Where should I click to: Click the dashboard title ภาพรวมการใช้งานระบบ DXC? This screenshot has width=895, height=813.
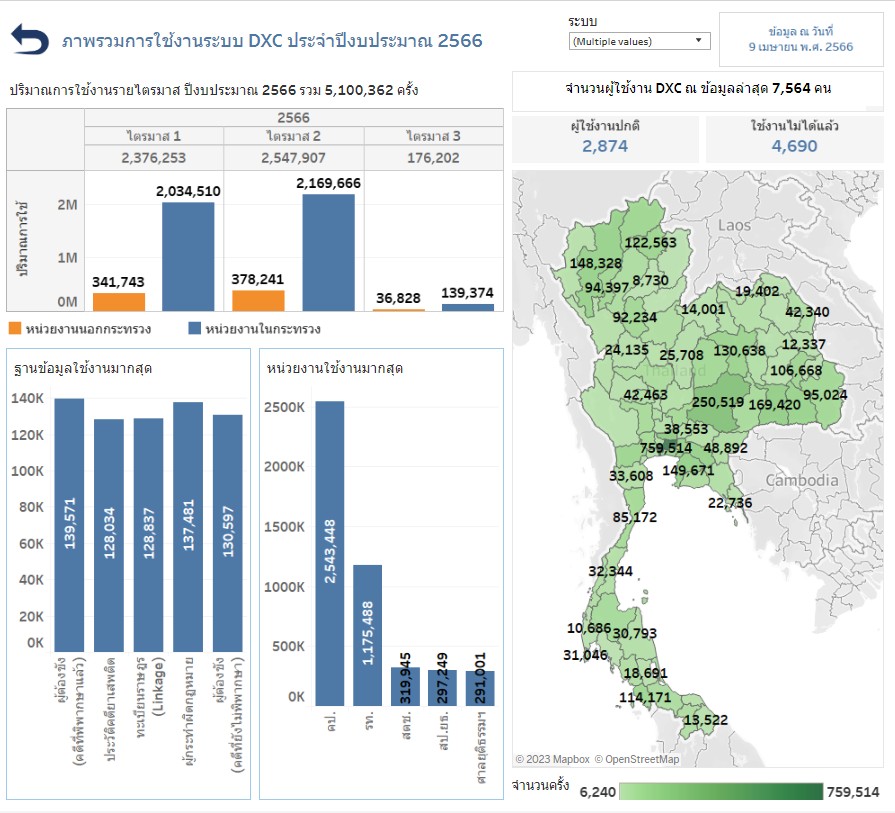click(x=272, y=41)
